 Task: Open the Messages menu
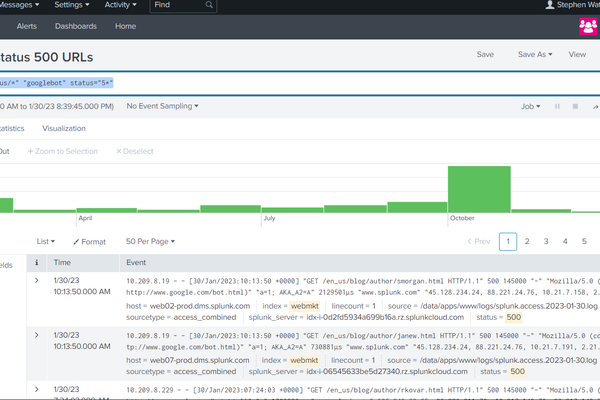coord(20,5)
